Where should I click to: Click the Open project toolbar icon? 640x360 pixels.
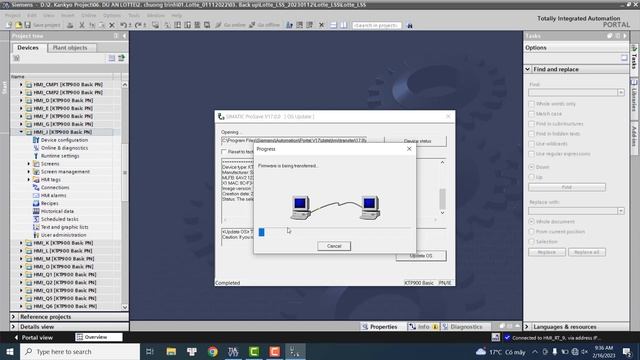click(18, 25)
